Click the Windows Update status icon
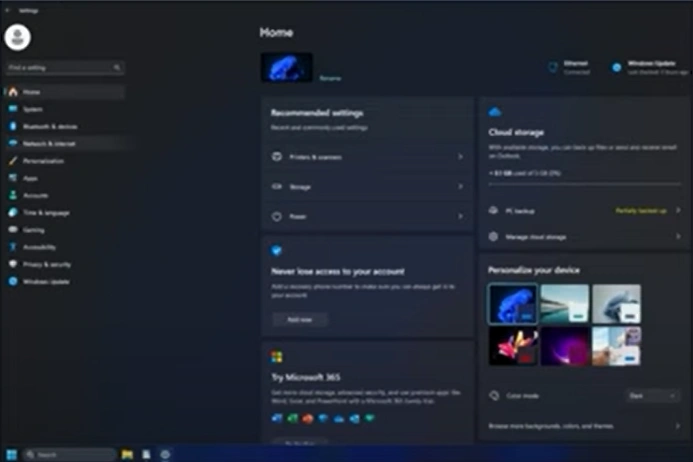 tap(617, 68)
